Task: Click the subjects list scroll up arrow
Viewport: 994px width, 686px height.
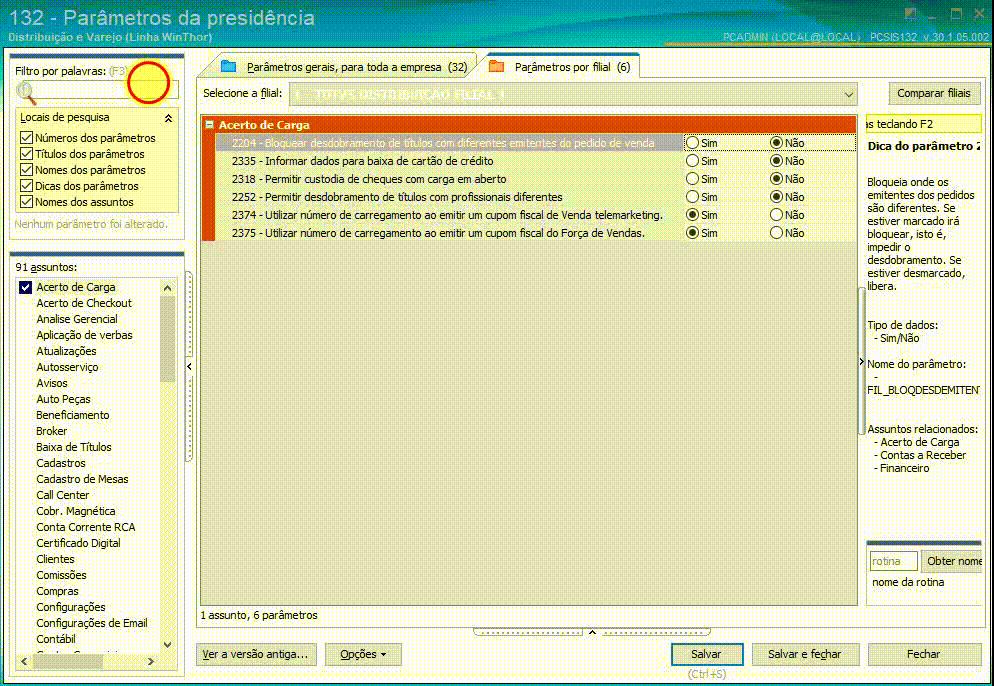Action: click(167, 288)
